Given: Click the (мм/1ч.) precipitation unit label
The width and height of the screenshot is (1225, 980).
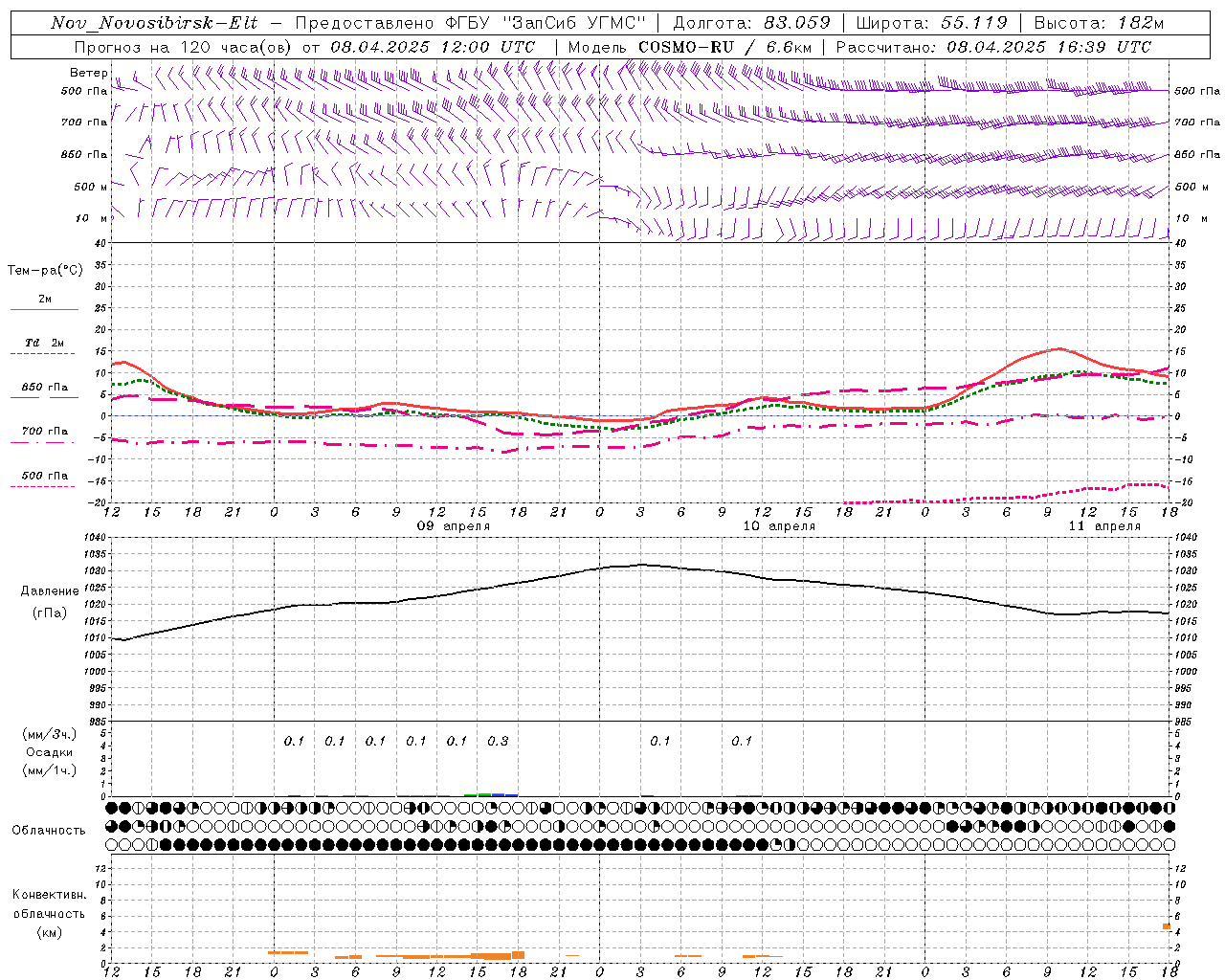Looking at the screenshot, I should pyautogui.click(x=50, y=770).
